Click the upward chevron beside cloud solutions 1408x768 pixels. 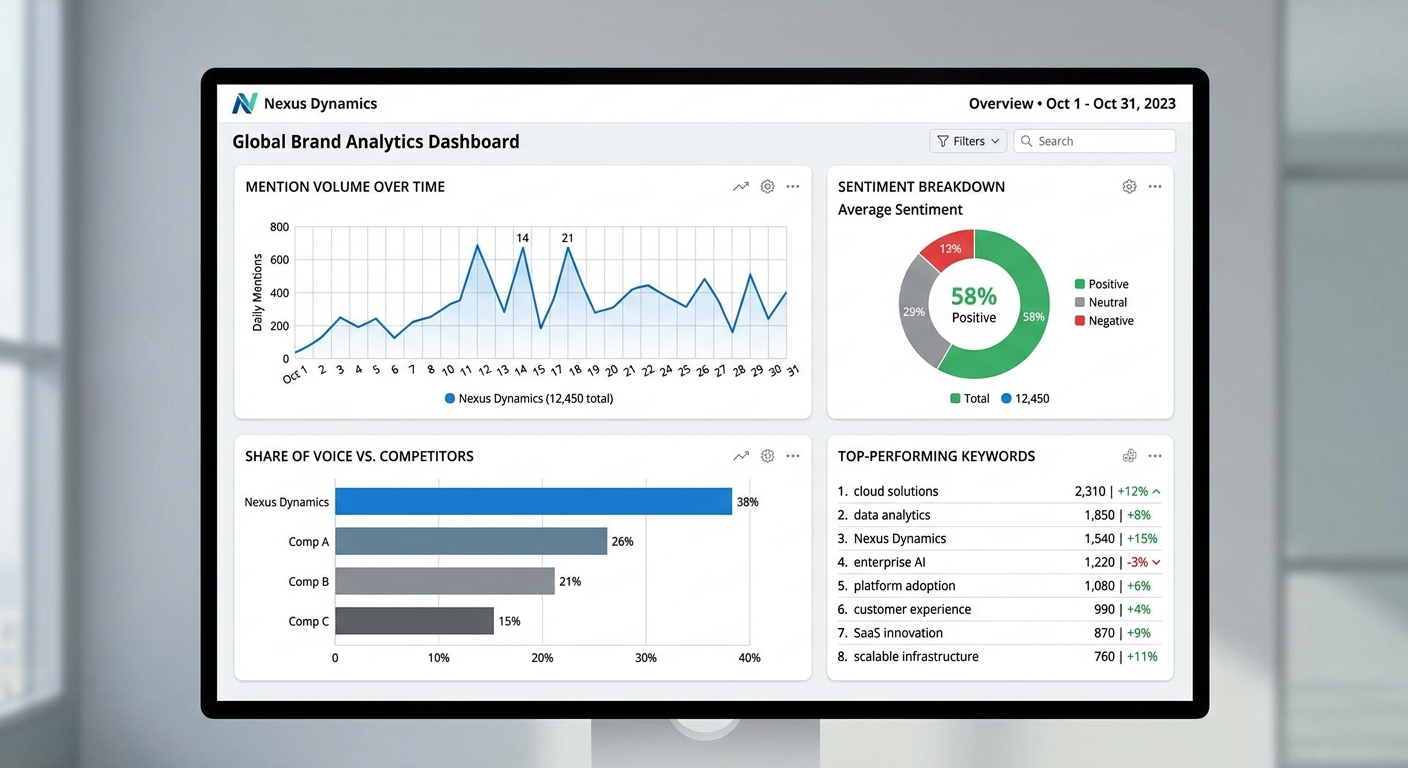[1157, 491]
